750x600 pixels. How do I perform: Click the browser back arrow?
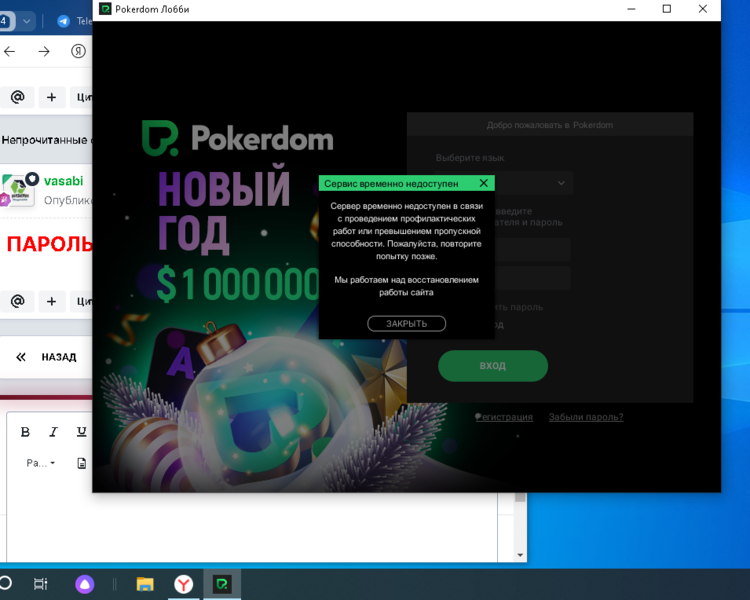tap(10, 51)
